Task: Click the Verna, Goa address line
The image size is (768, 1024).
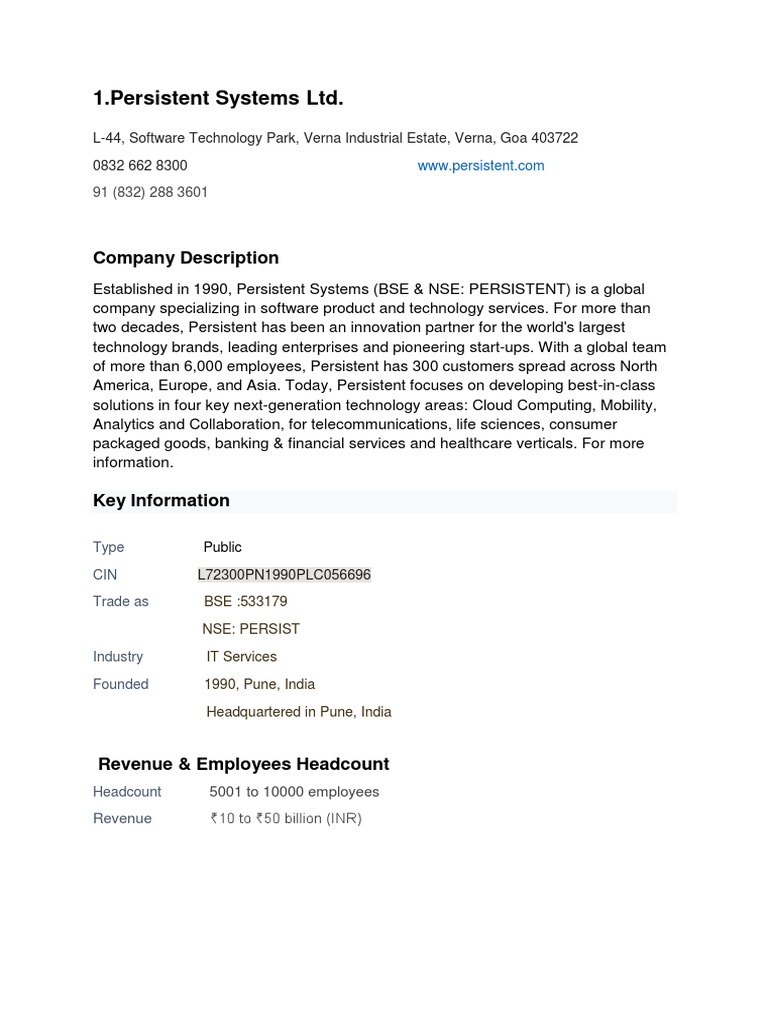Action: (335, 138)
